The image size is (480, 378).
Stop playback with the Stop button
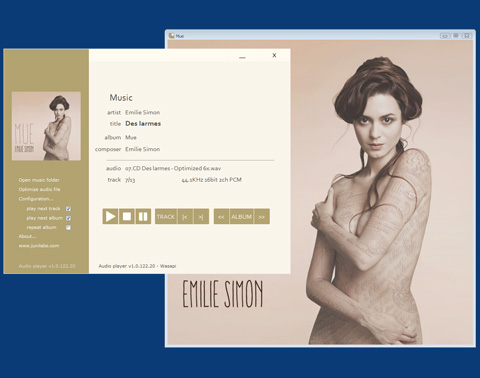pos(127,217)
